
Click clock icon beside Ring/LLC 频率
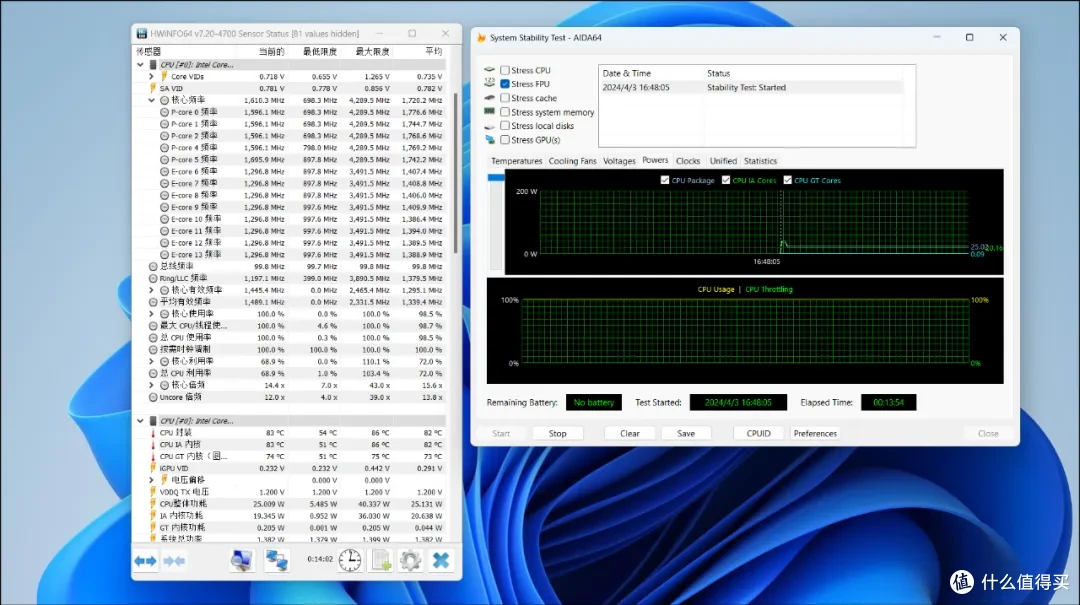[153, 278]
